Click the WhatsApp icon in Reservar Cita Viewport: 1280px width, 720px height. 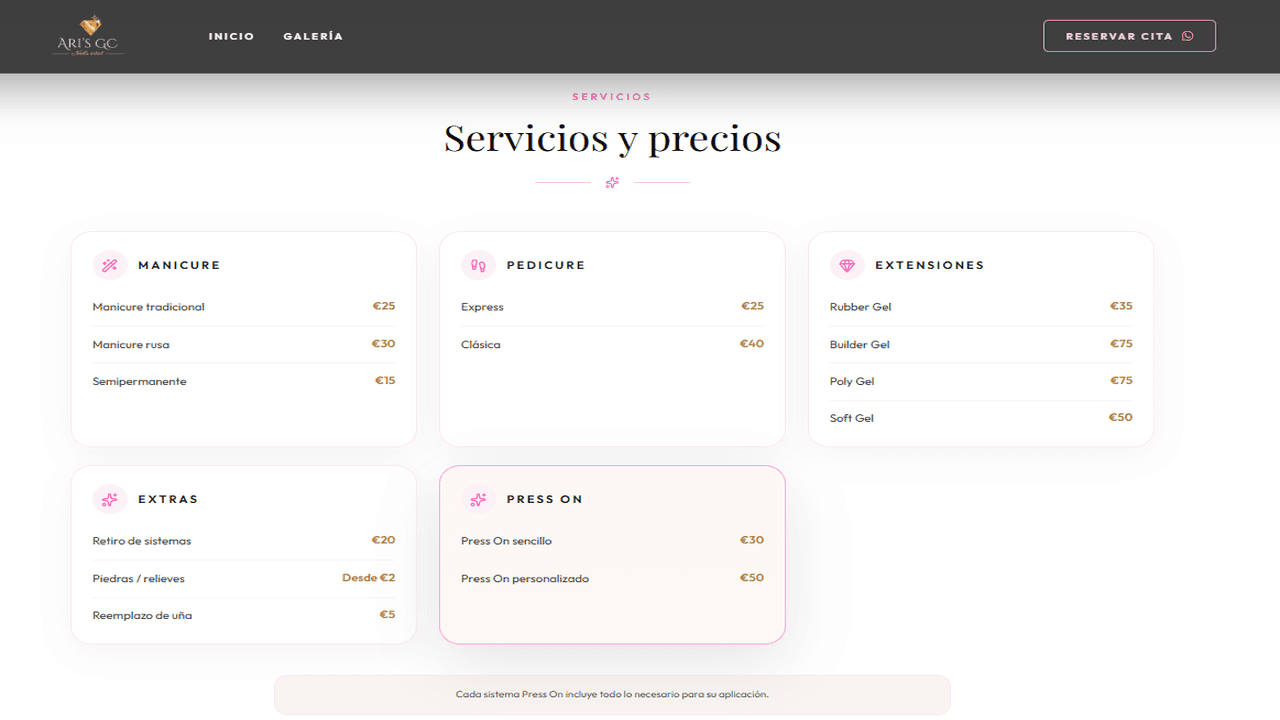click(1188, 36)
